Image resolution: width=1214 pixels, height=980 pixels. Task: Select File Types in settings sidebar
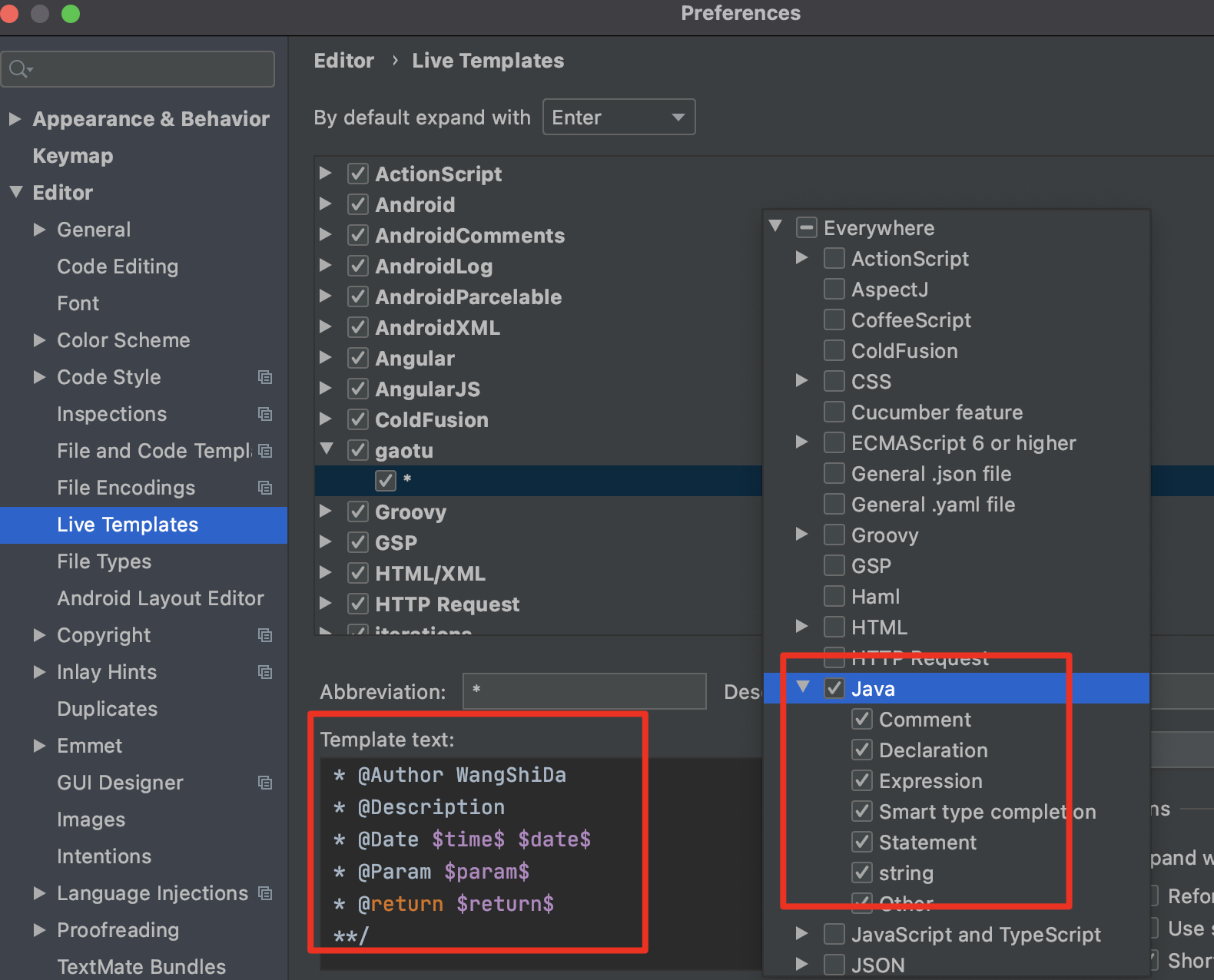point(104,561)
